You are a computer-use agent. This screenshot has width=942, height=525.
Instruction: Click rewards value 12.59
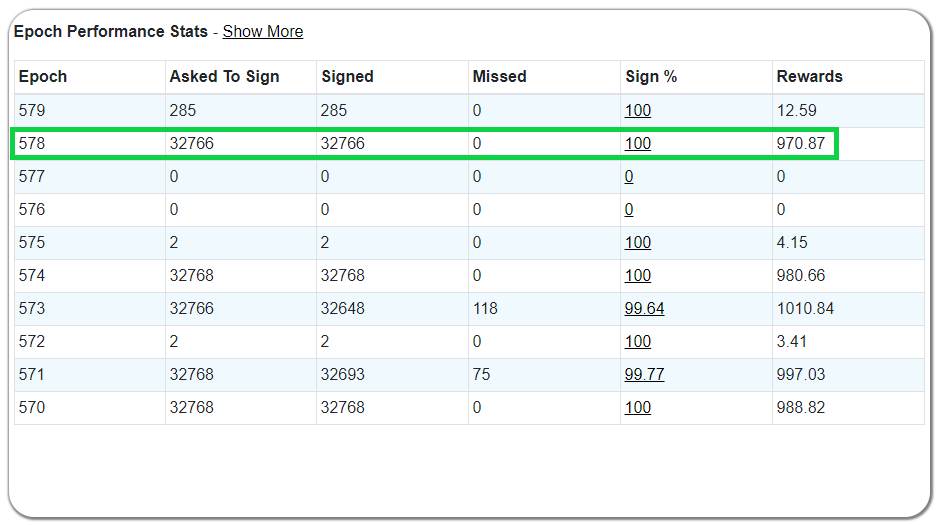[797, 111]
